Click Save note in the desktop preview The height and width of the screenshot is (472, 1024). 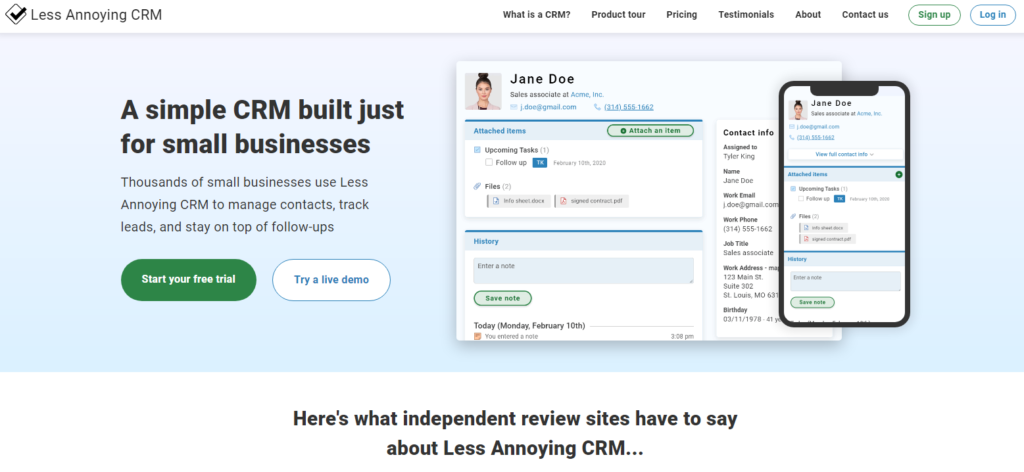[x=503, y=298]
